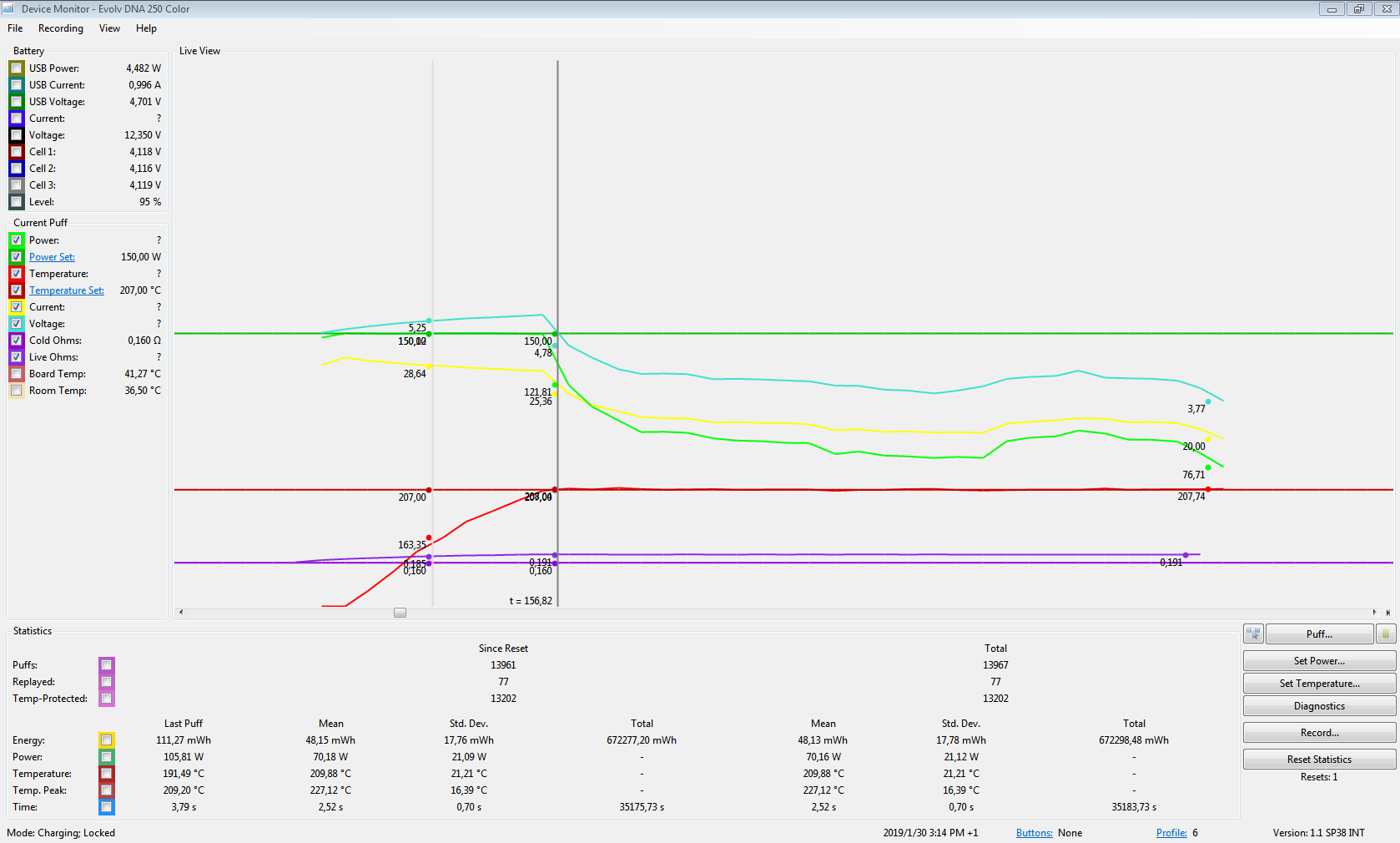Screen dimensions: 1400x843
Task: Click the Device Monitor title bar icon
Action: pos(8,8)
